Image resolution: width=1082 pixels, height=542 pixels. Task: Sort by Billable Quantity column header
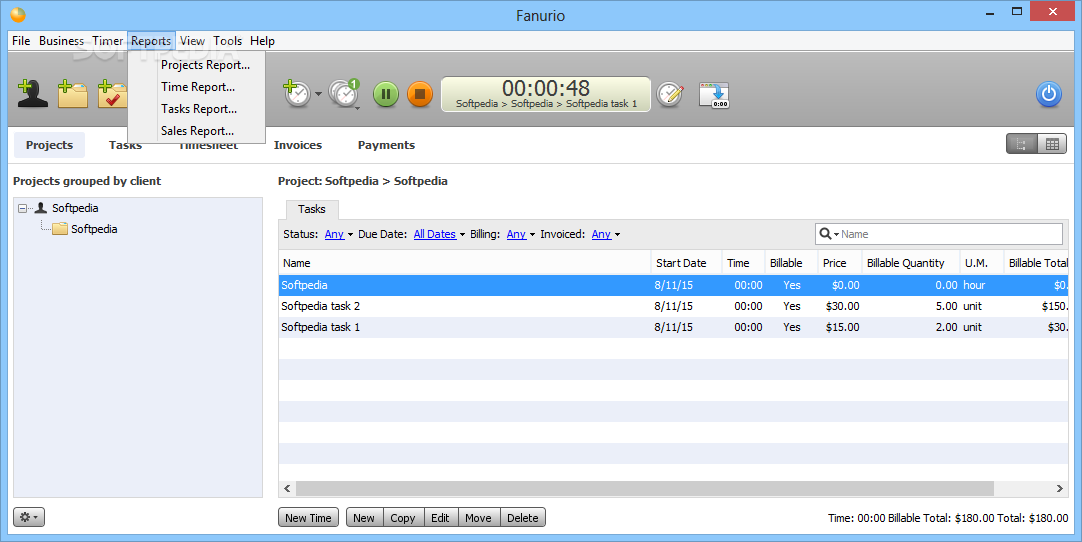[911, 263]
